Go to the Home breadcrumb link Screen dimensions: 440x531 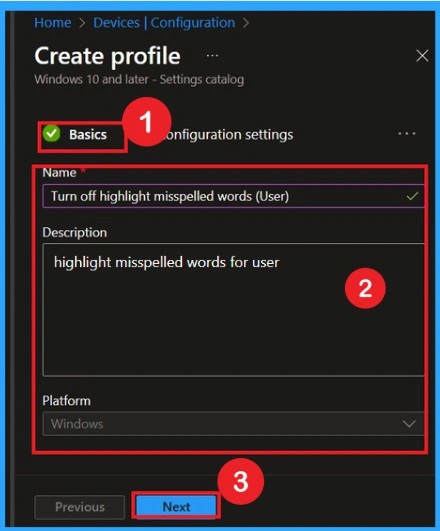coord(53,23)
